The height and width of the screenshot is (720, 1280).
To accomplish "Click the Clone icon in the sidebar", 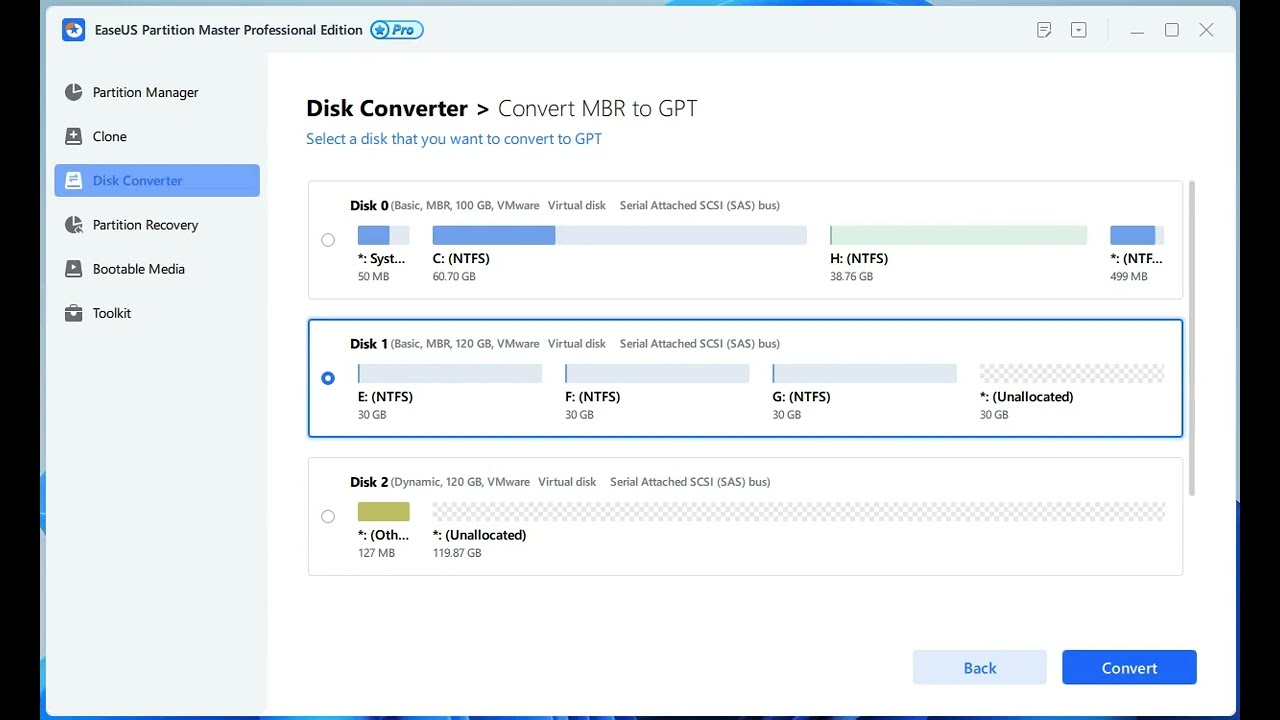I will point(73,136).
